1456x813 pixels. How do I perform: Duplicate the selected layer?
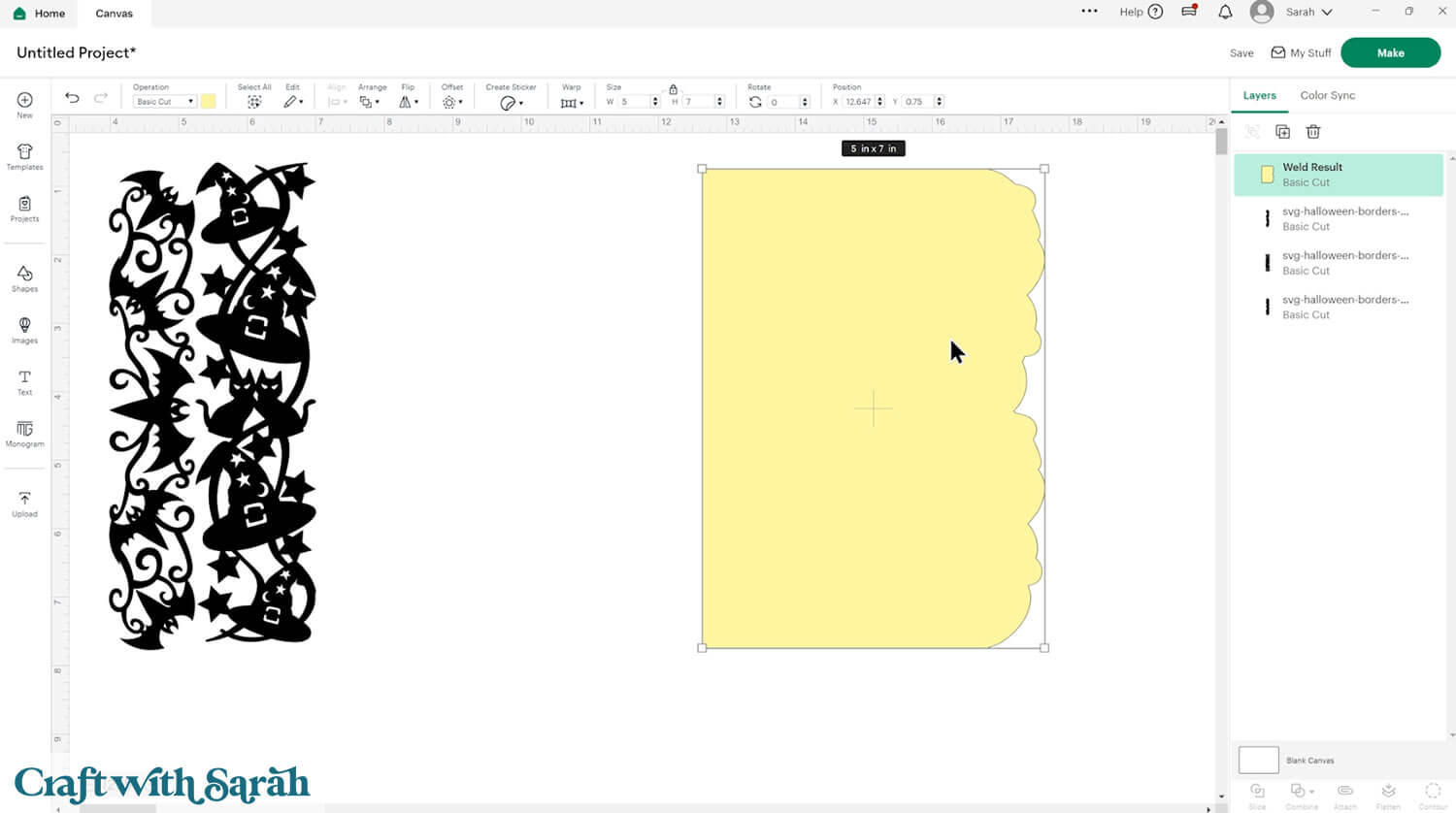[1282, 132]
